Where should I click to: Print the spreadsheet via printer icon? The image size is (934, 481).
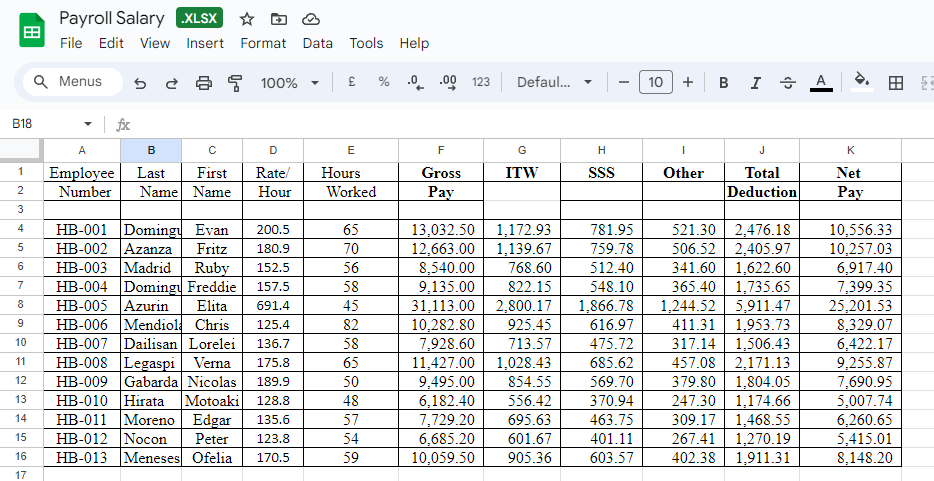pos(204,83)
